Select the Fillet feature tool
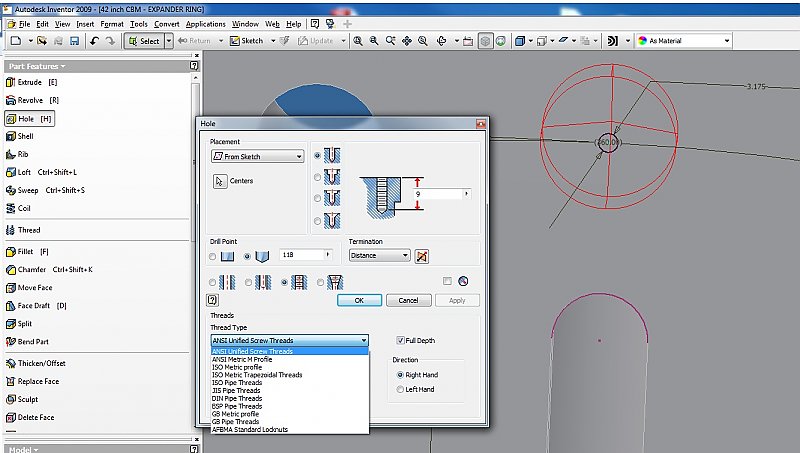 coord(27,251)
